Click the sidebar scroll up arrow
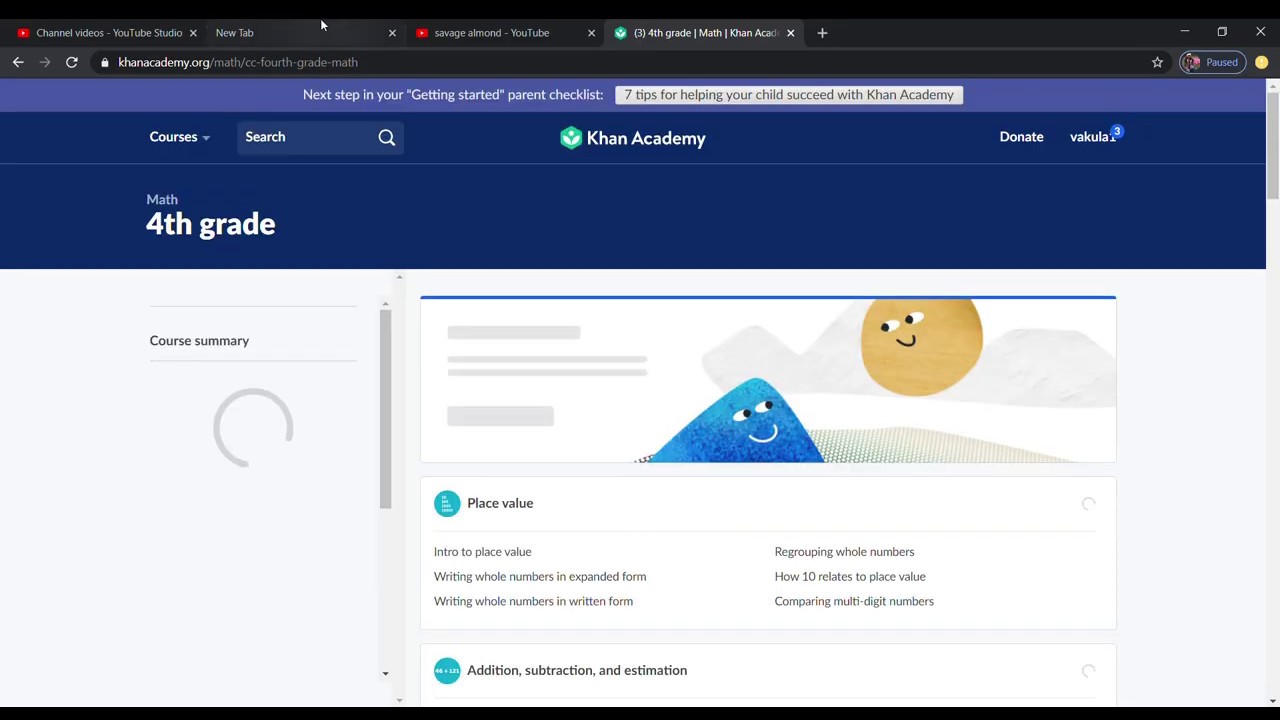This screenshot has height=720, width=1280. coord(385,303)
